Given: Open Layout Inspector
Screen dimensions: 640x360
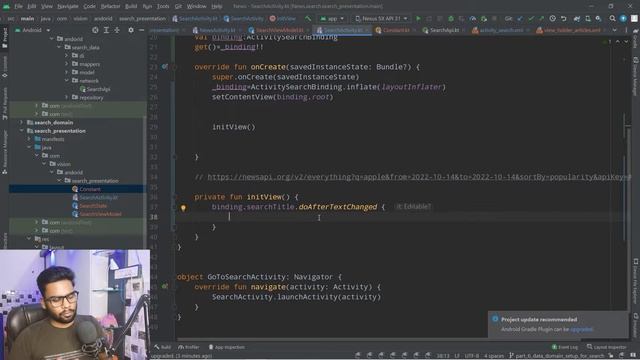Looking at the screenshot, I should pos(607,347).
